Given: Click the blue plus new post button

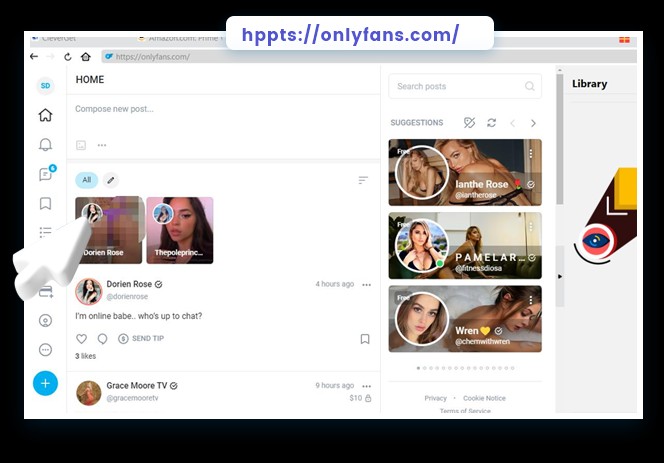Looking at the screenshot, I should [45, 383].
